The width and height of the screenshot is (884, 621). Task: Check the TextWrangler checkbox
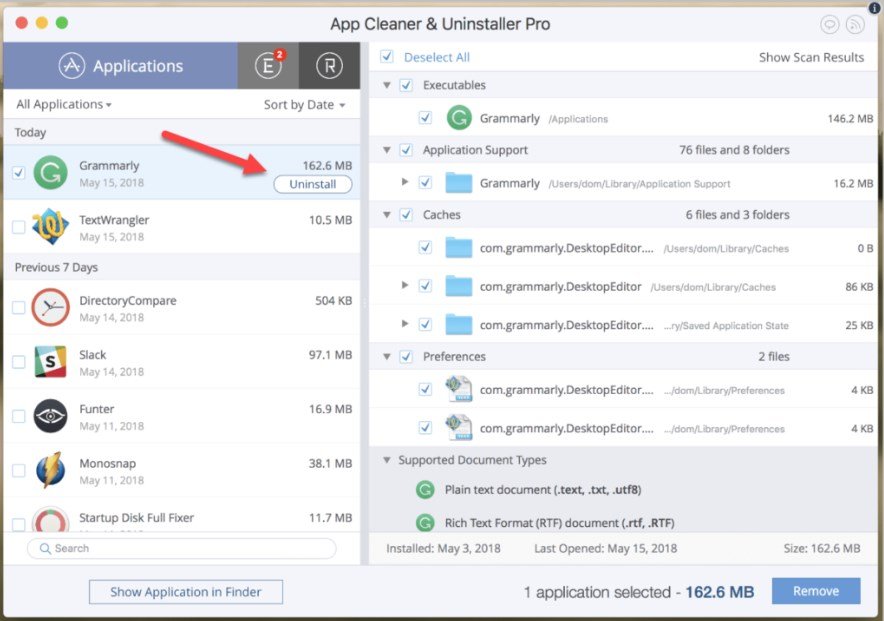19,227
